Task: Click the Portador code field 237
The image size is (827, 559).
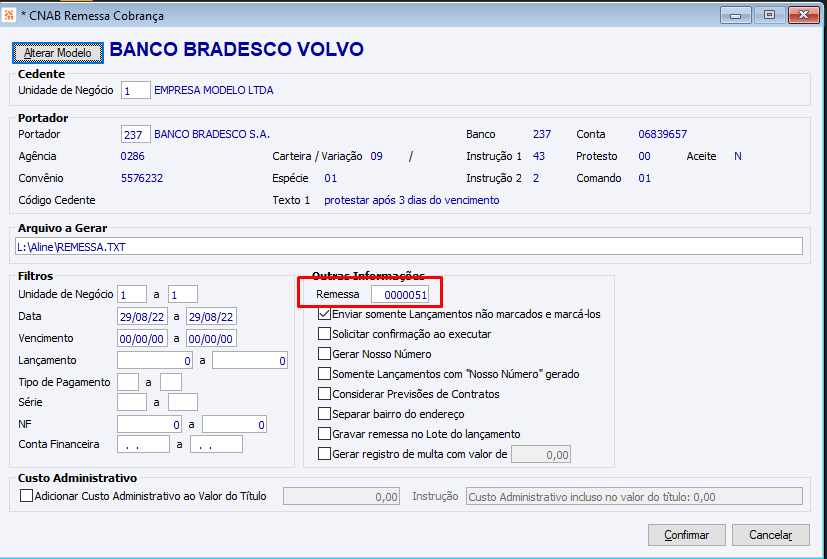Action: (x=136, y=134)
